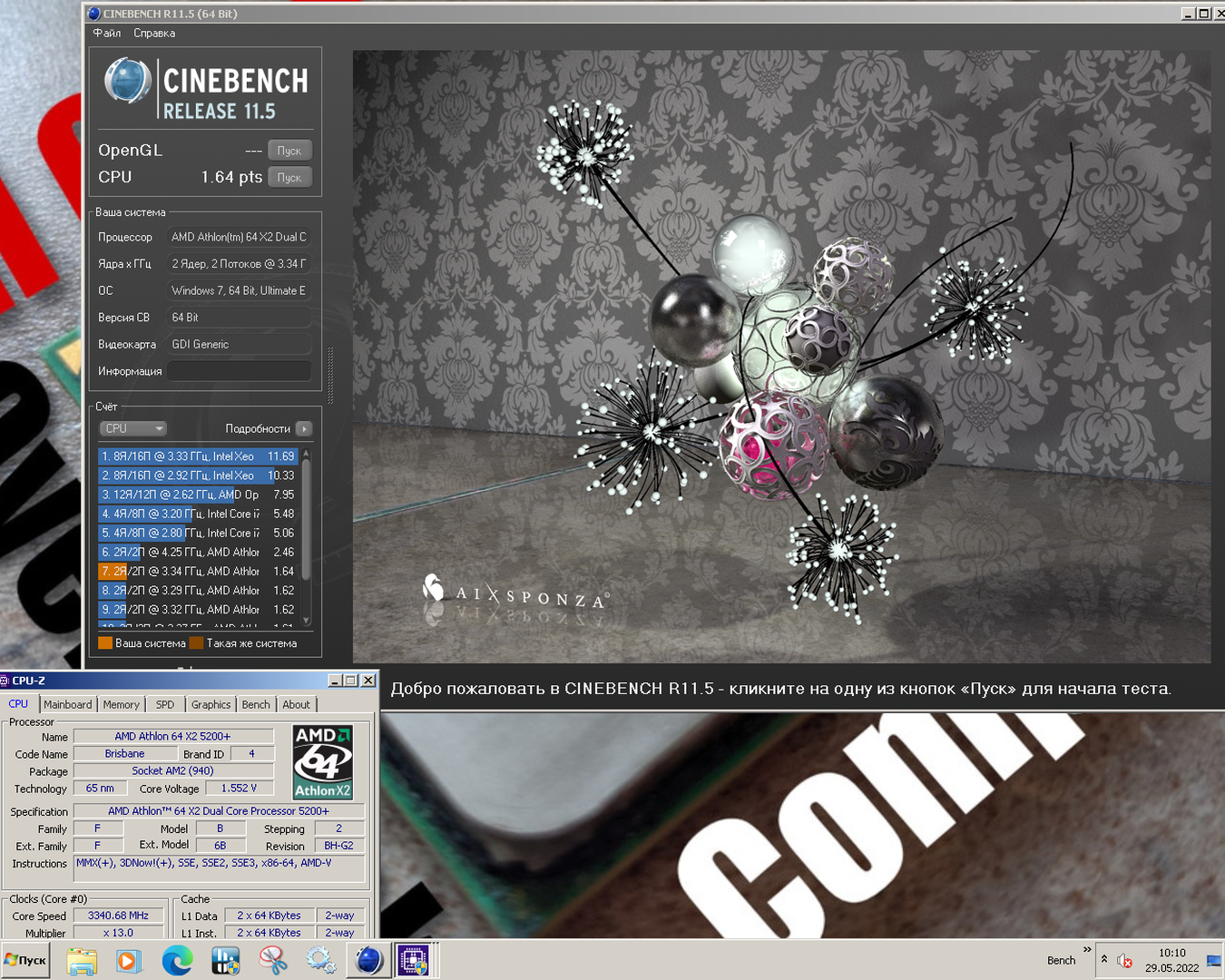Switch to Bench tab in CPU-Z
This screenshot has height=980, width=1225.
click(256, 704)
